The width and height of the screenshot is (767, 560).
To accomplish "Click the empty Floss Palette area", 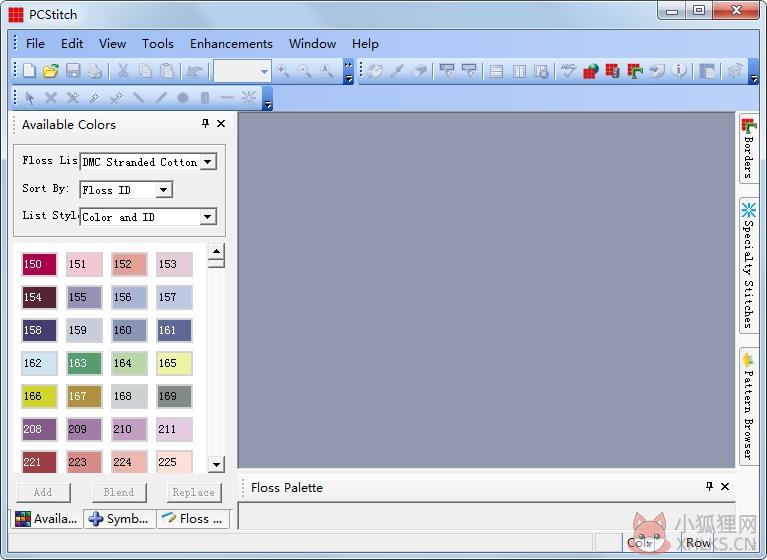I will pyautogui.click(x=486, y=515).
